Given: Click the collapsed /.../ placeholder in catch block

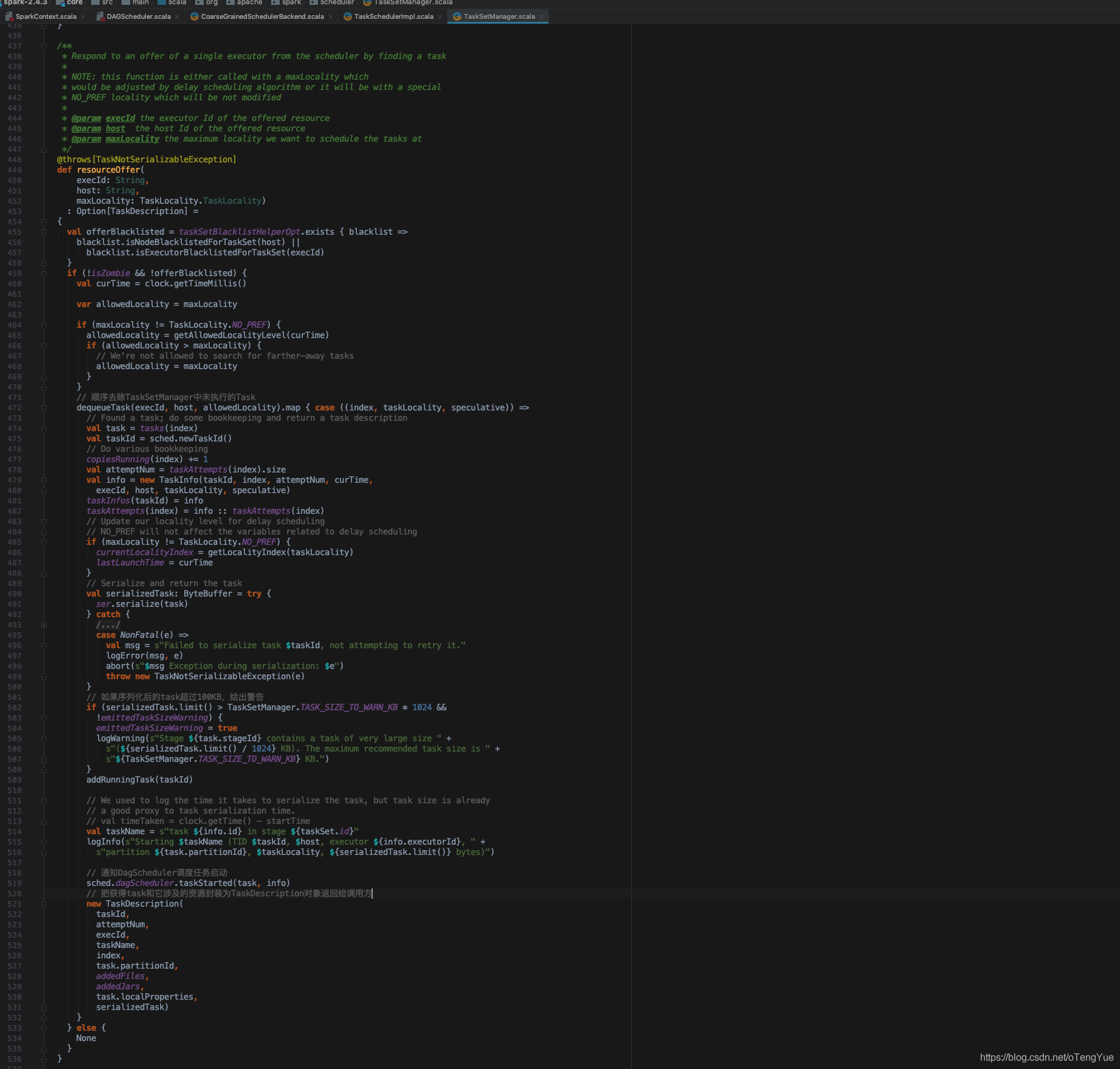Looking at the screenshot, I should (108, 625).
